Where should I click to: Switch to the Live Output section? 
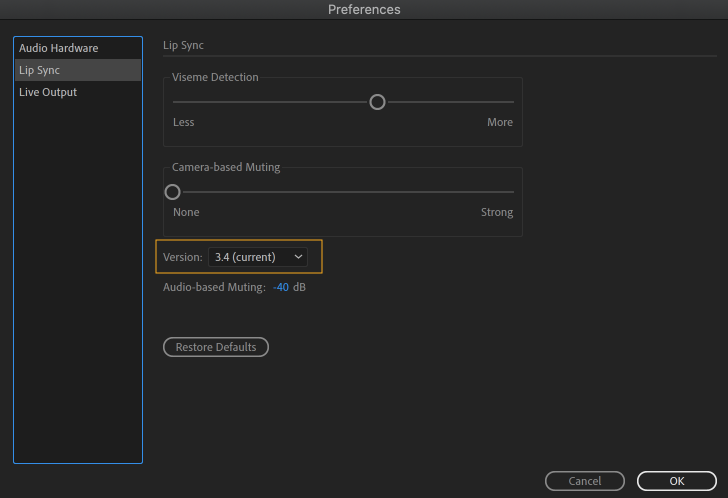tap(48, 92)
